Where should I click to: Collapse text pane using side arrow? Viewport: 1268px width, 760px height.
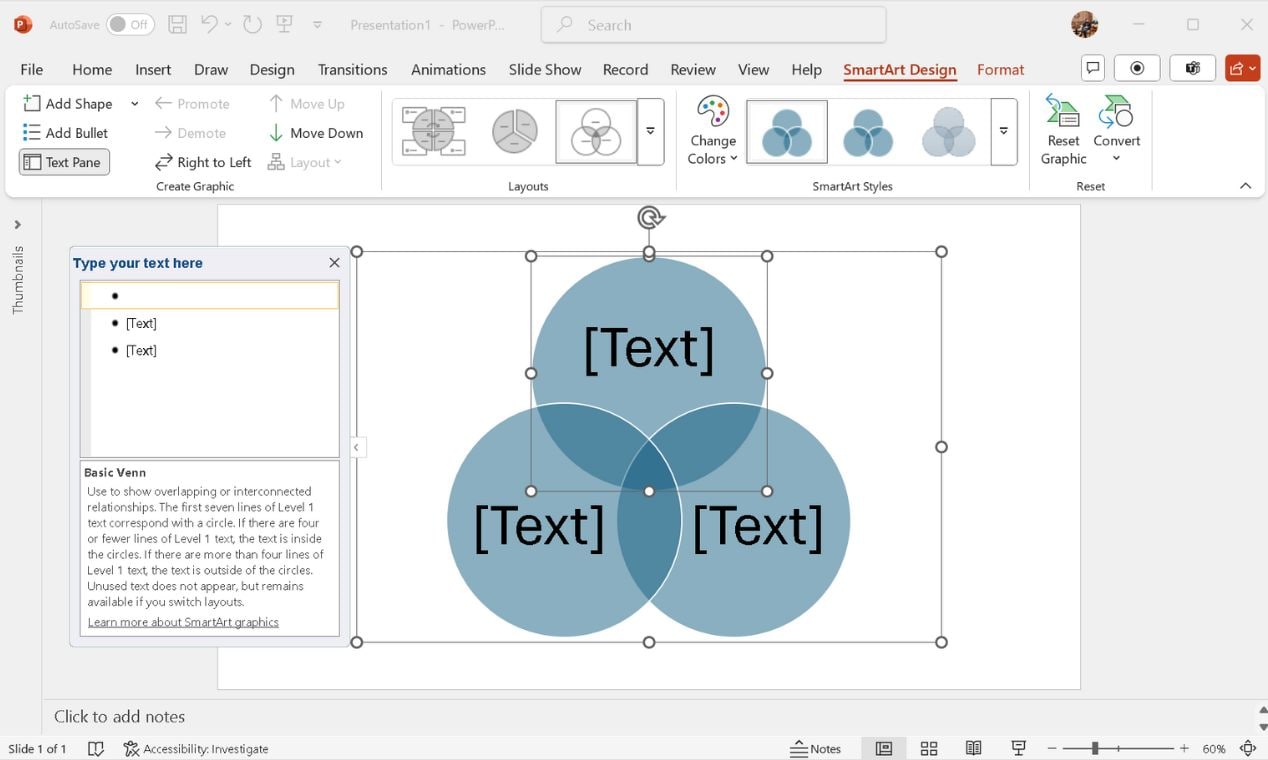click(356, 447)
